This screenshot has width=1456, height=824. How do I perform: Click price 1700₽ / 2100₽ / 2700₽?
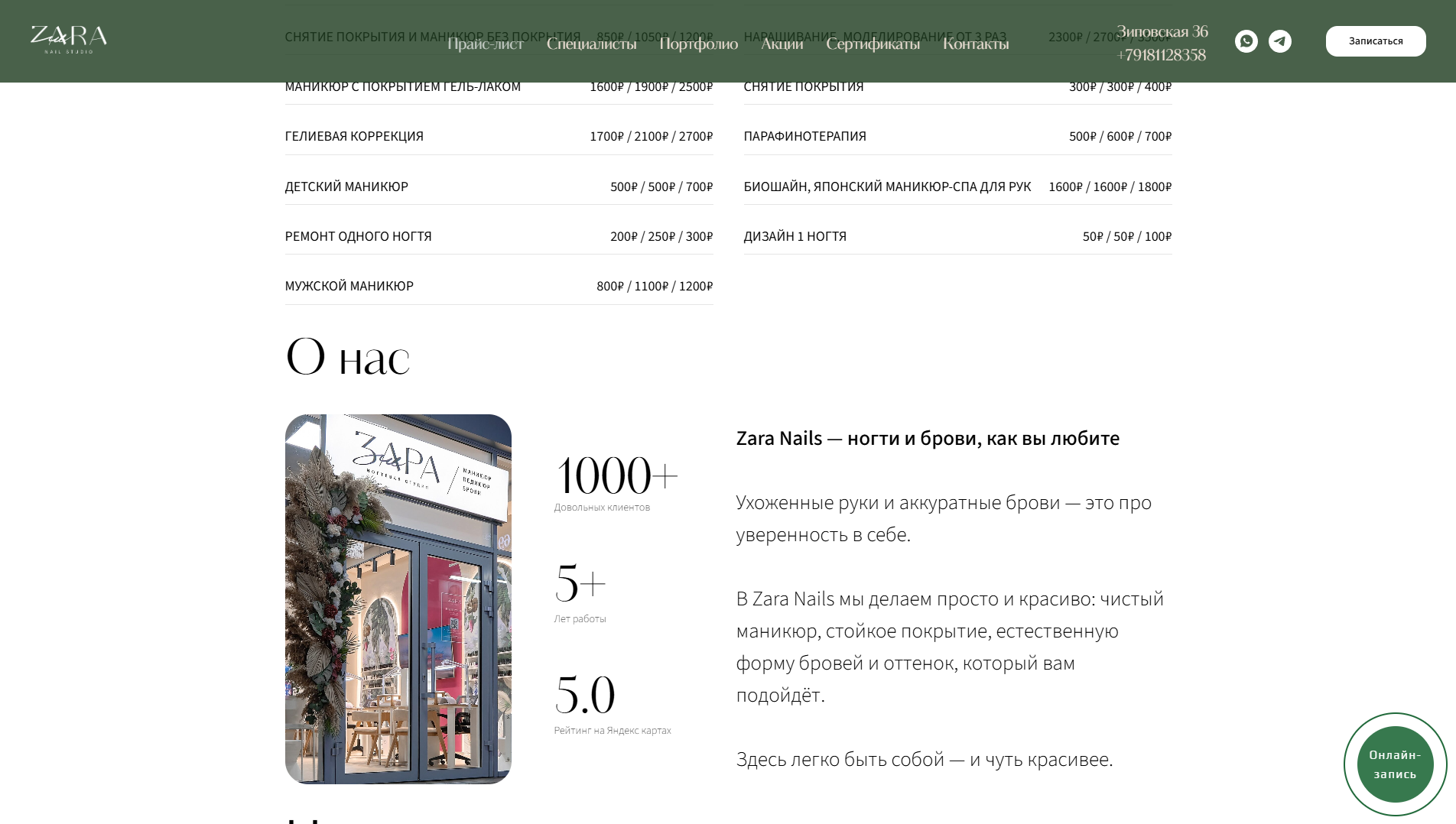point(651,136)
